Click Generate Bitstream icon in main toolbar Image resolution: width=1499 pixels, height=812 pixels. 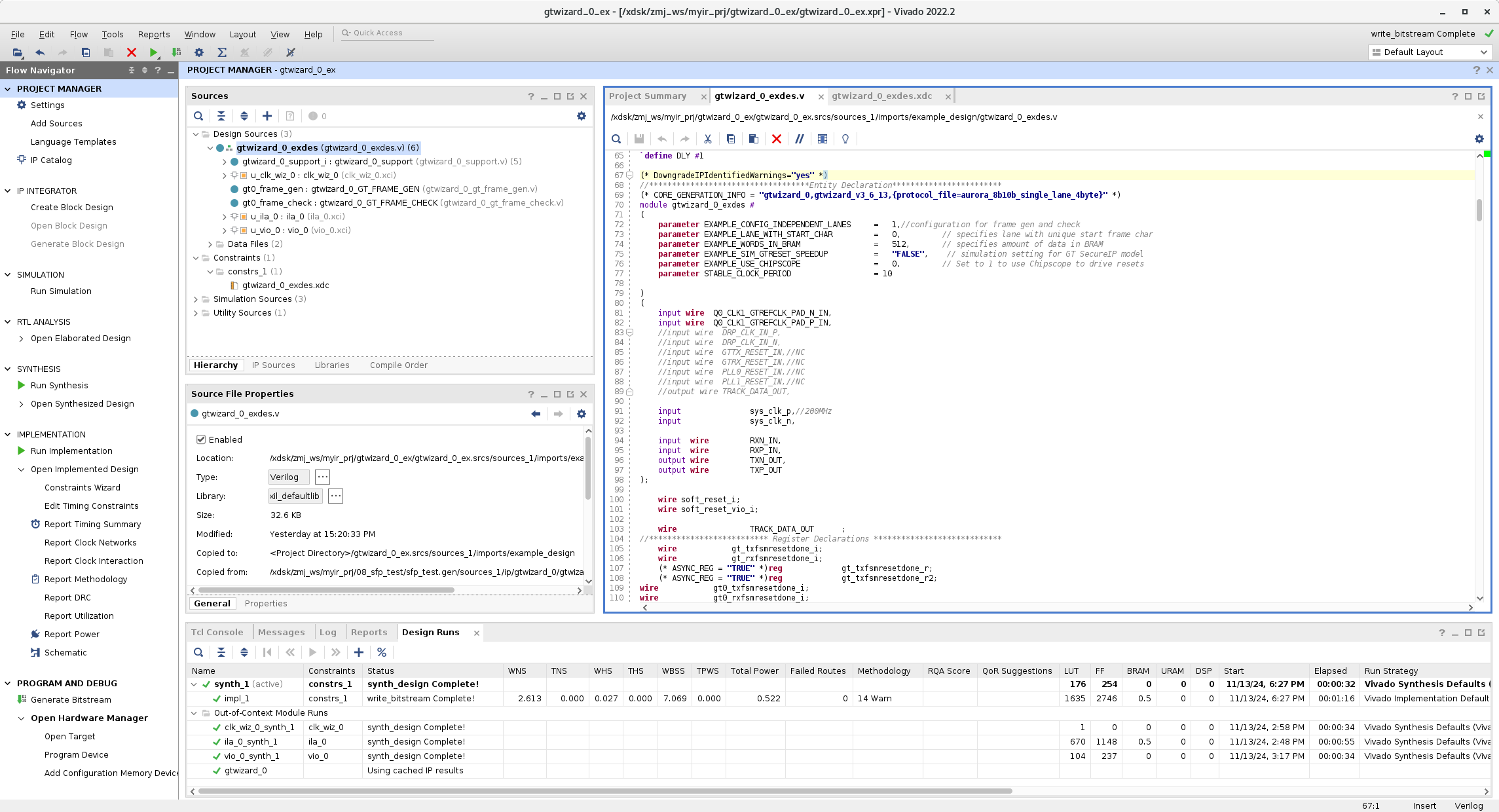pos(176,52)
